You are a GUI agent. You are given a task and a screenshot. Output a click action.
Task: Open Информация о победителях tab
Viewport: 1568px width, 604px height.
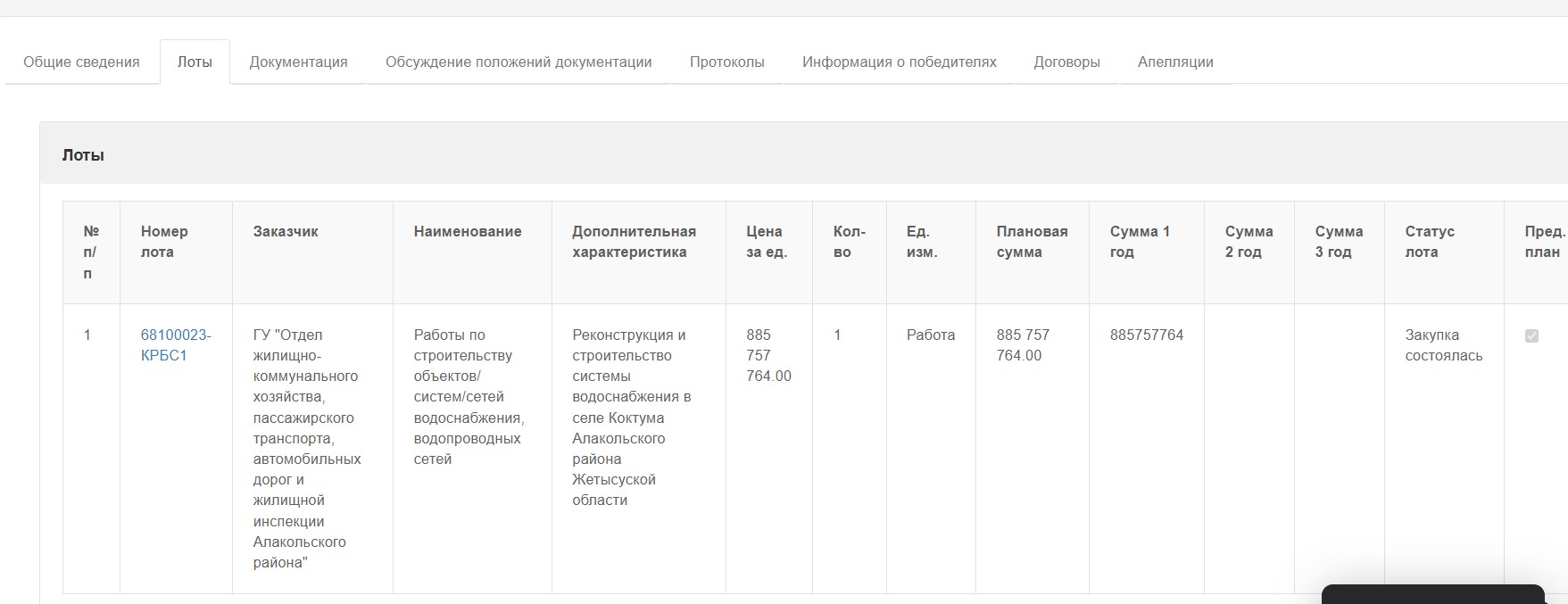[899, 62]
